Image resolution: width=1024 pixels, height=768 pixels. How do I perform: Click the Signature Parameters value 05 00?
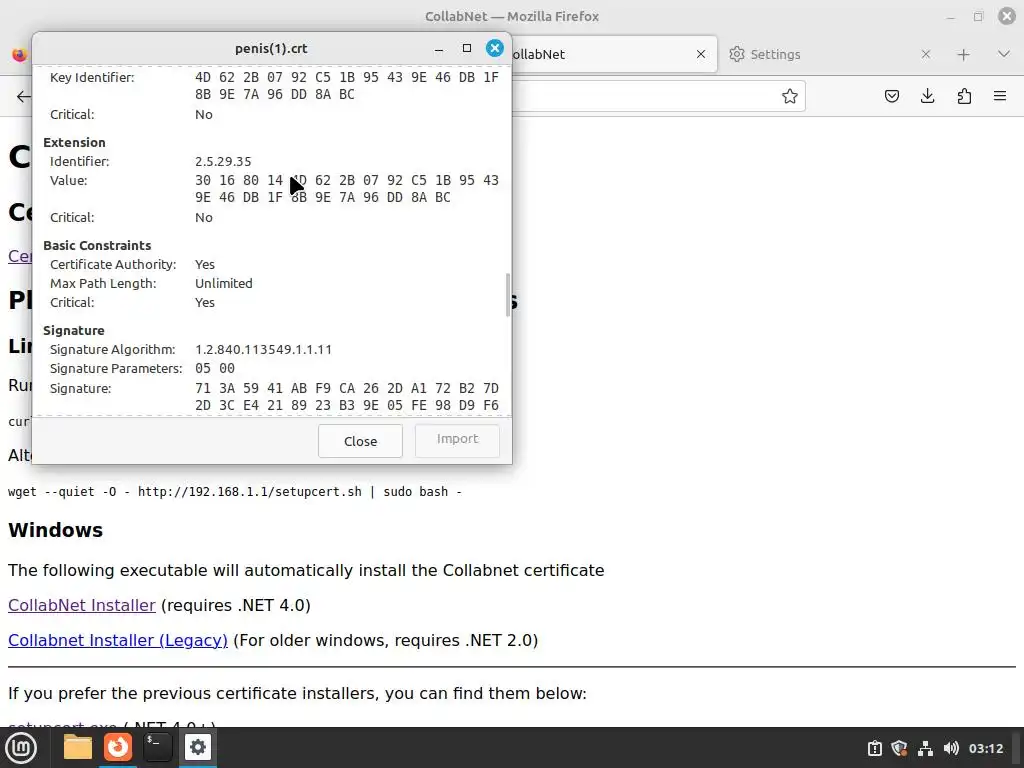pyautogui.click(x=215, y=368)
